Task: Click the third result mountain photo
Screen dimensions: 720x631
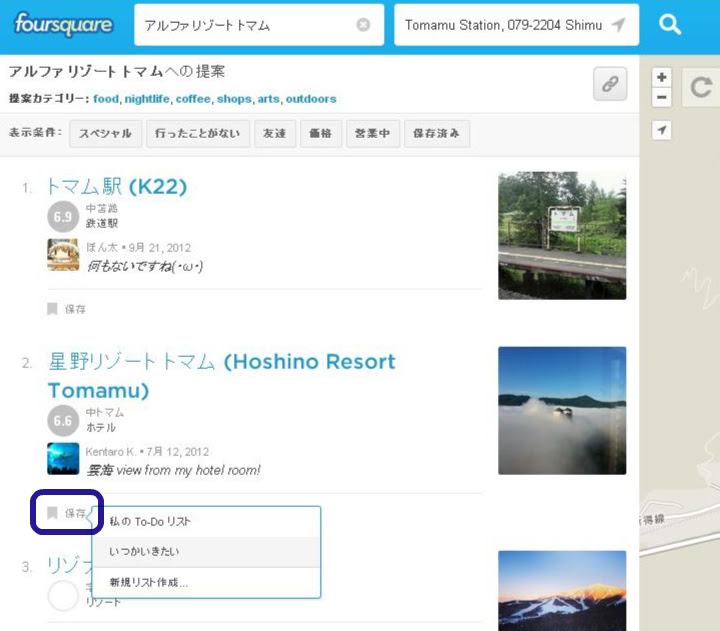Action: coord(562,591)
